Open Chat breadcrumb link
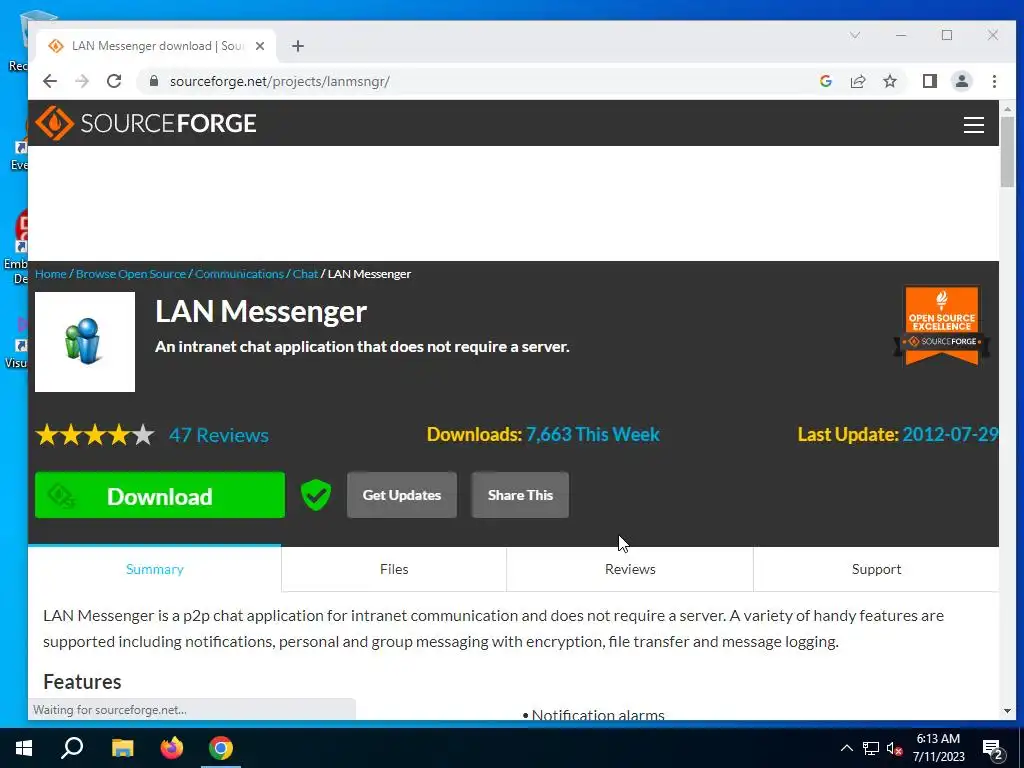This screenshot has width=1024, height=768. (x=305, y=274)
